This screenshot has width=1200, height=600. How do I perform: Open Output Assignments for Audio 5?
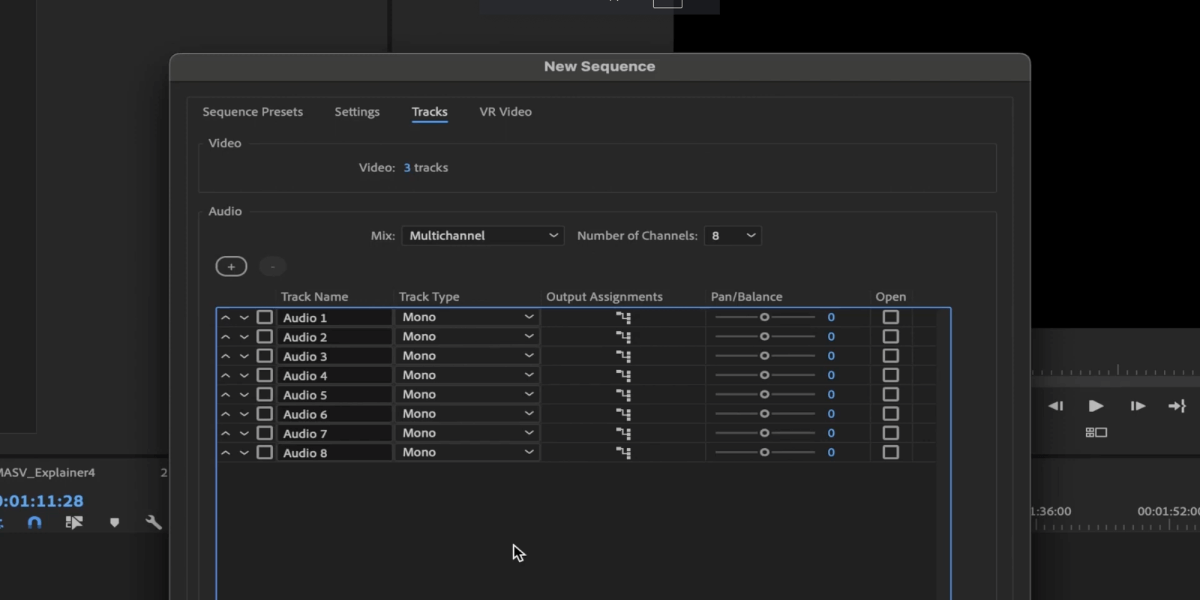(624, 395)
